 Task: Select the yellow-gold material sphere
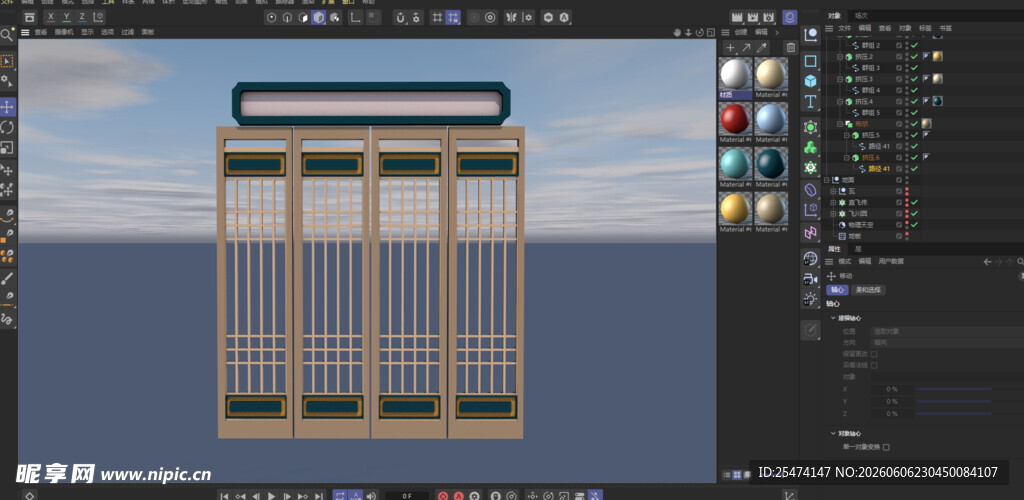click(735, 209)
